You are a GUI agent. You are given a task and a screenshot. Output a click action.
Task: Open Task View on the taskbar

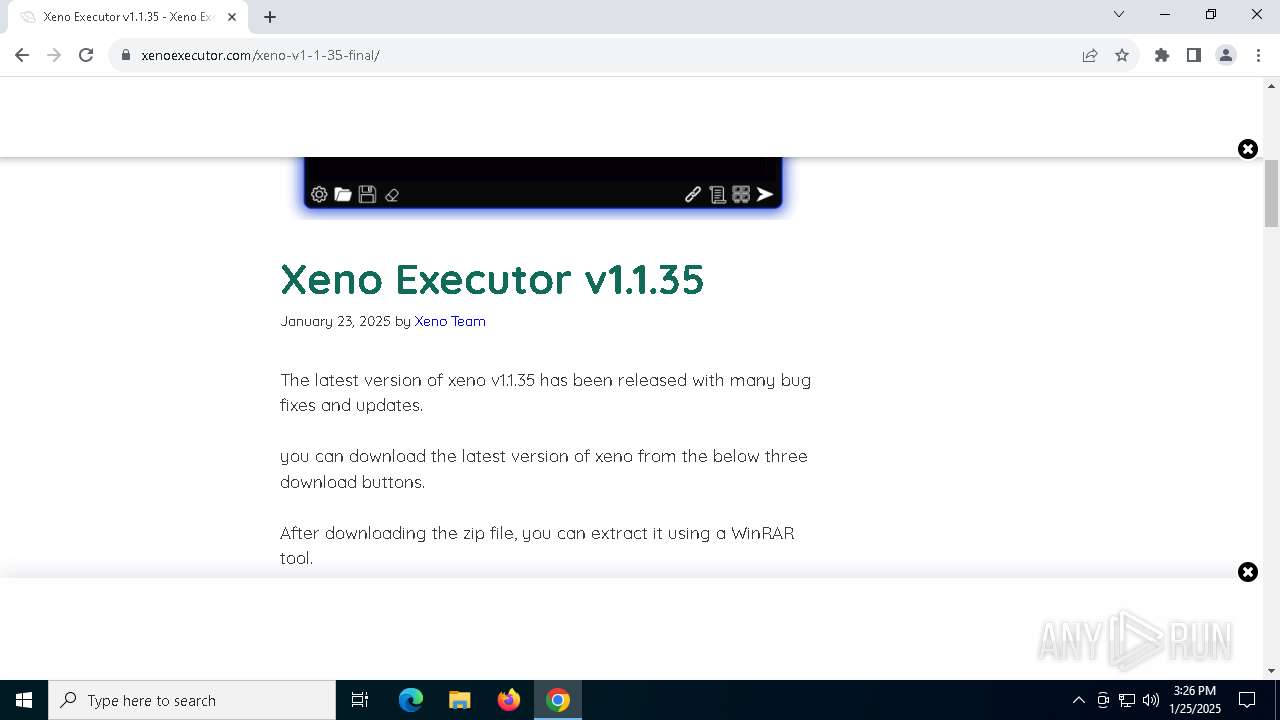(x=360, y=700)
